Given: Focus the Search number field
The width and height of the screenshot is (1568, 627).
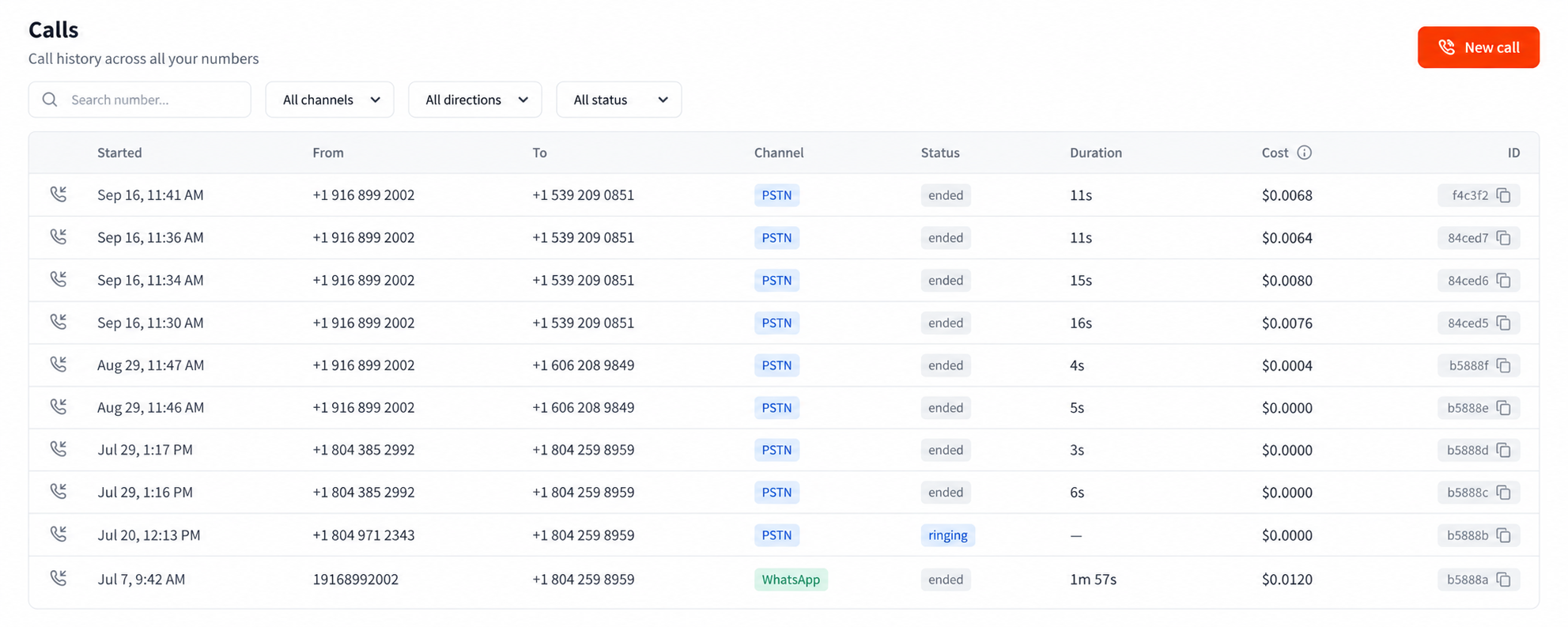Looking at the screenshot, I should coord(140,100).
